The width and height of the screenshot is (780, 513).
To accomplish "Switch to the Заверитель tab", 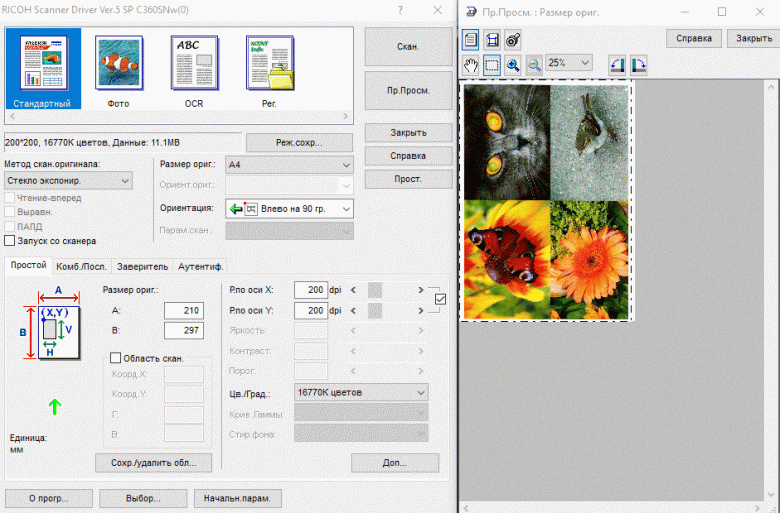I will 142,267.
